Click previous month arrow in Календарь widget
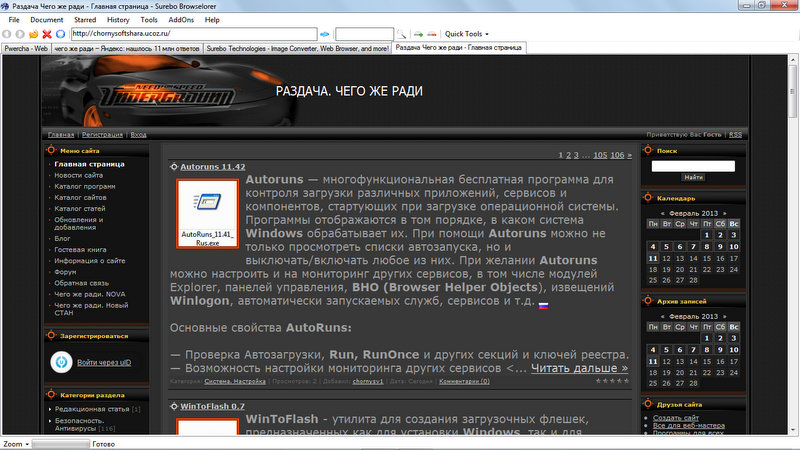This screenshot has width=800, height=450. coord(663,213)
